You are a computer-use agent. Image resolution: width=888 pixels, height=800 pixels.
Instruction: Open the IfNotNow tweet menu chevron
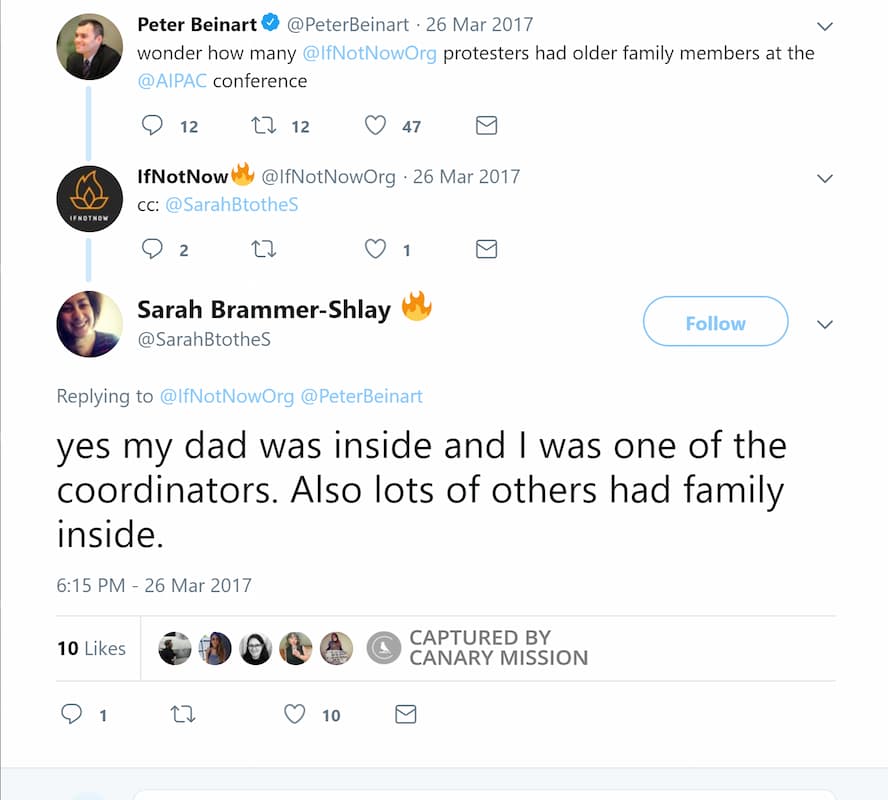824,178
